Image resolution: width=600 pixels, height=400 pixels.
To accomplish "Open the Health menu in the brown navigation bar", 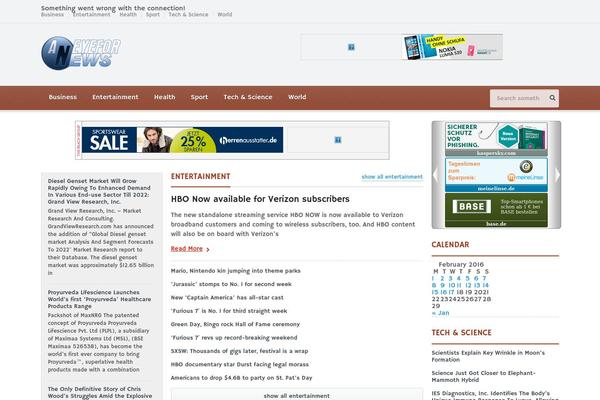I will tap(165, 97).
